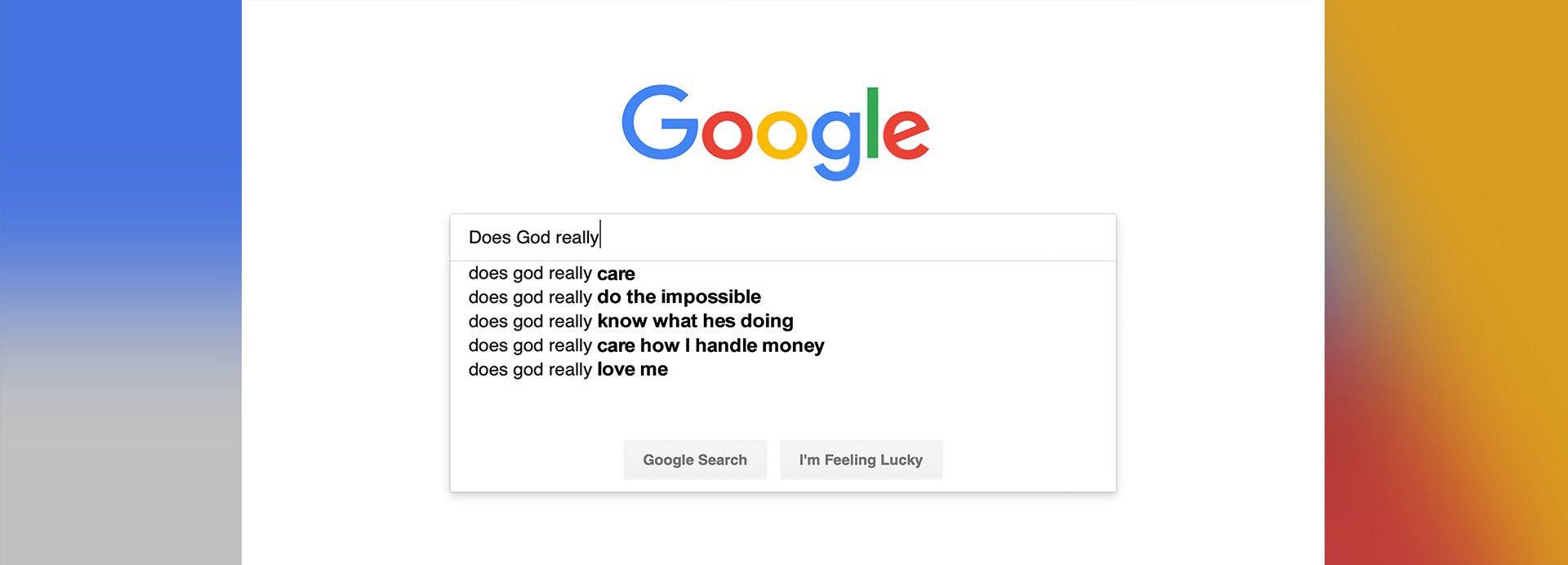Choose the "do the impossible" suggestion

pyautogui.click(x=614, y=297)
